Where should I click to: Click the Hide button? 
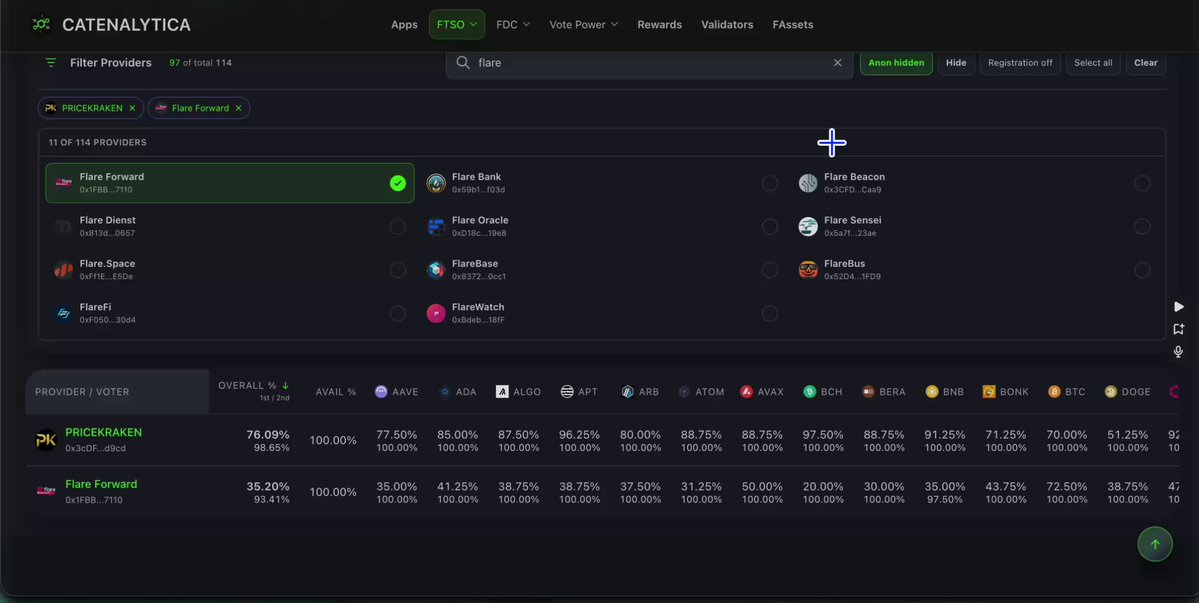point(956,63)
